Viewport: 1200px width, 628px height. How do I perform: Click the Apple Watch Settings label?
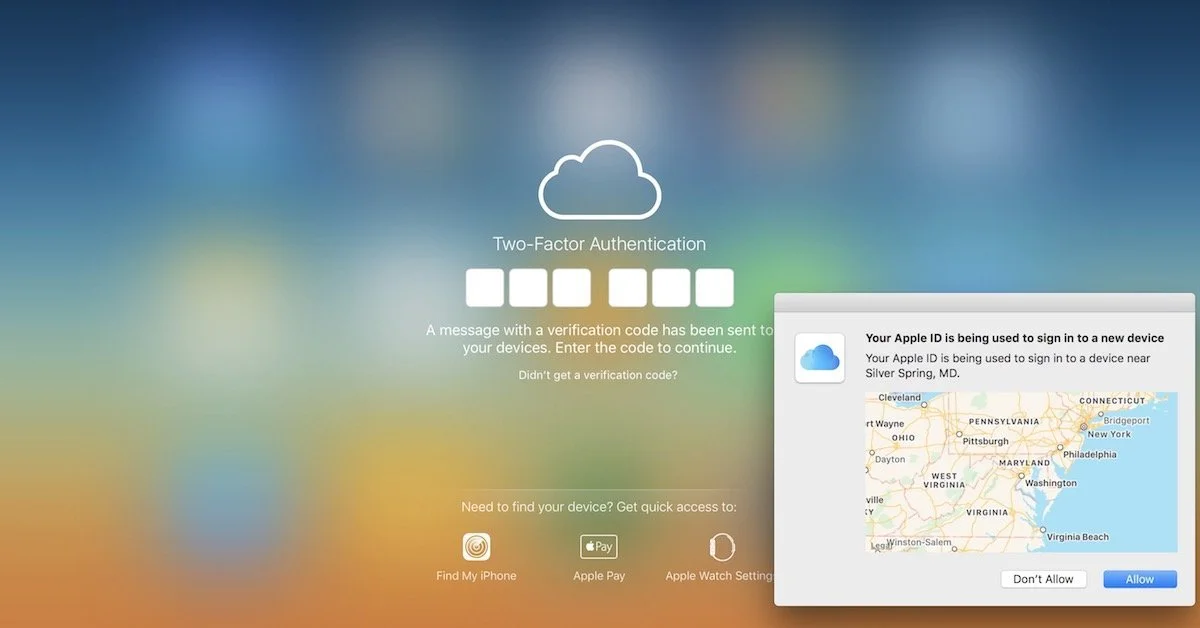pyautogui.click(x=720, y=576)
